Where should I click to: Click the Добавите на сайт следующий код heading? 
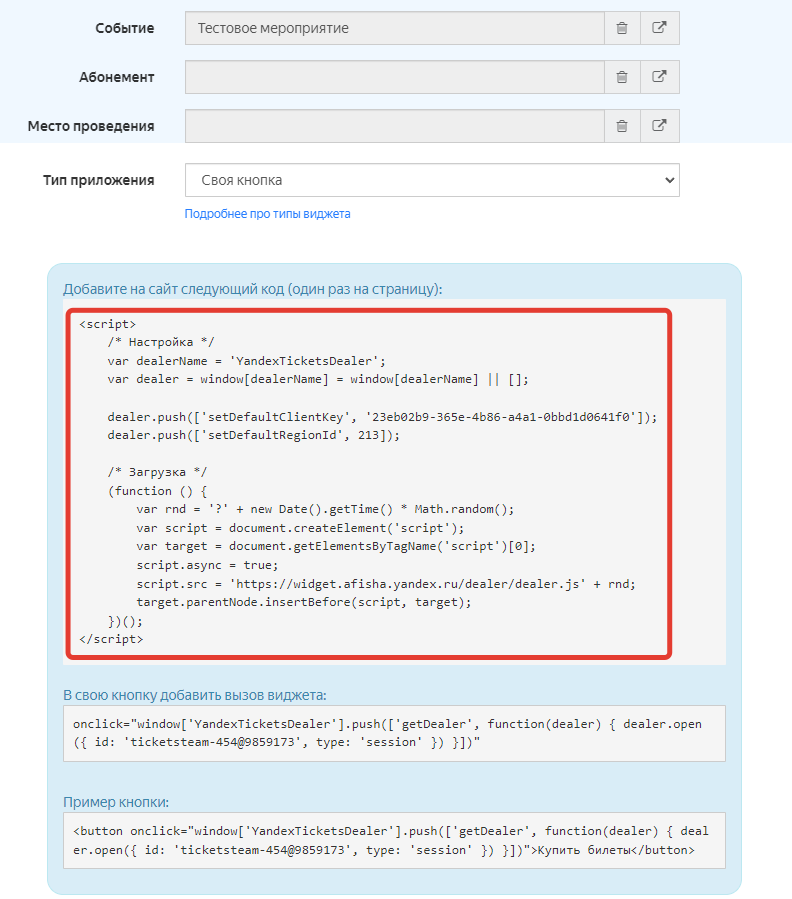pyautogui.click(x=252, y=289)
